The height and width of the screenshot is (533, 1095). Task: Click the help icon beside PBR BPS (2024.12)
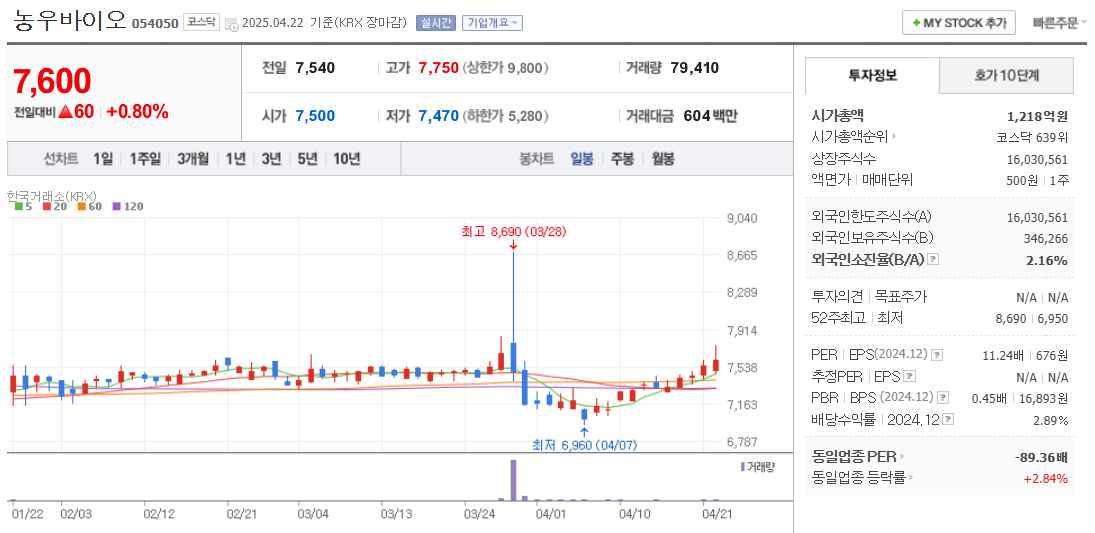(x=943, y=397)
